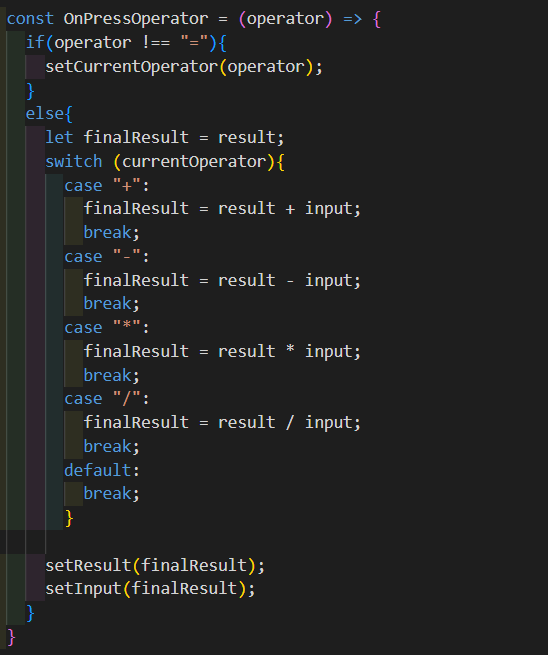Click the case "/" label
This screenshot has height=655, width=548.
(107, 399)
